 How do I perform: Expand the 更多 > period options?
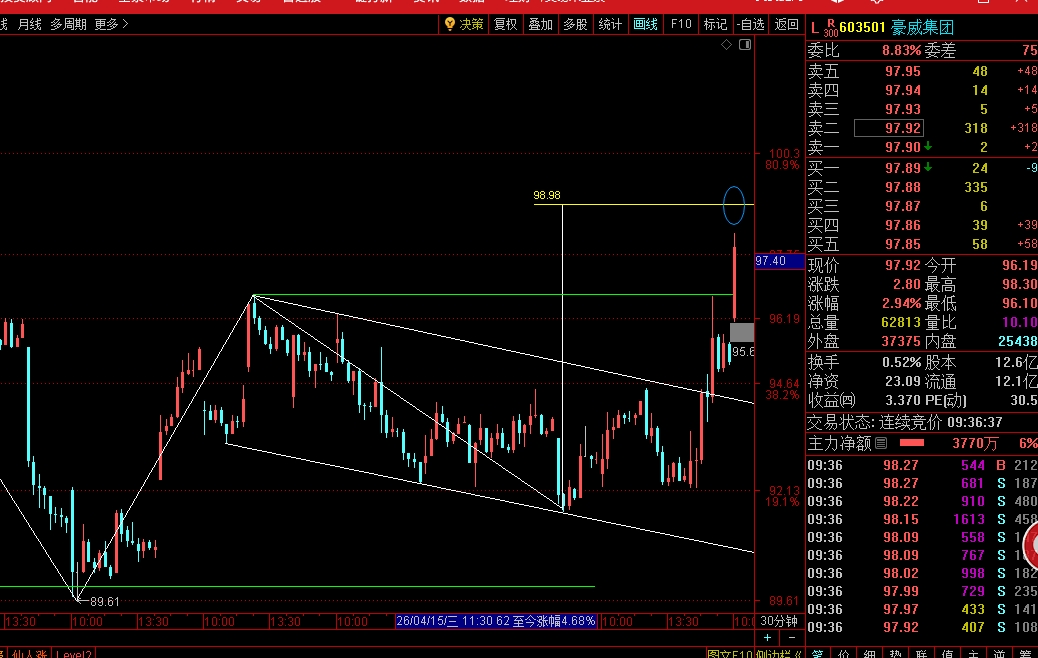click(111, 24)
